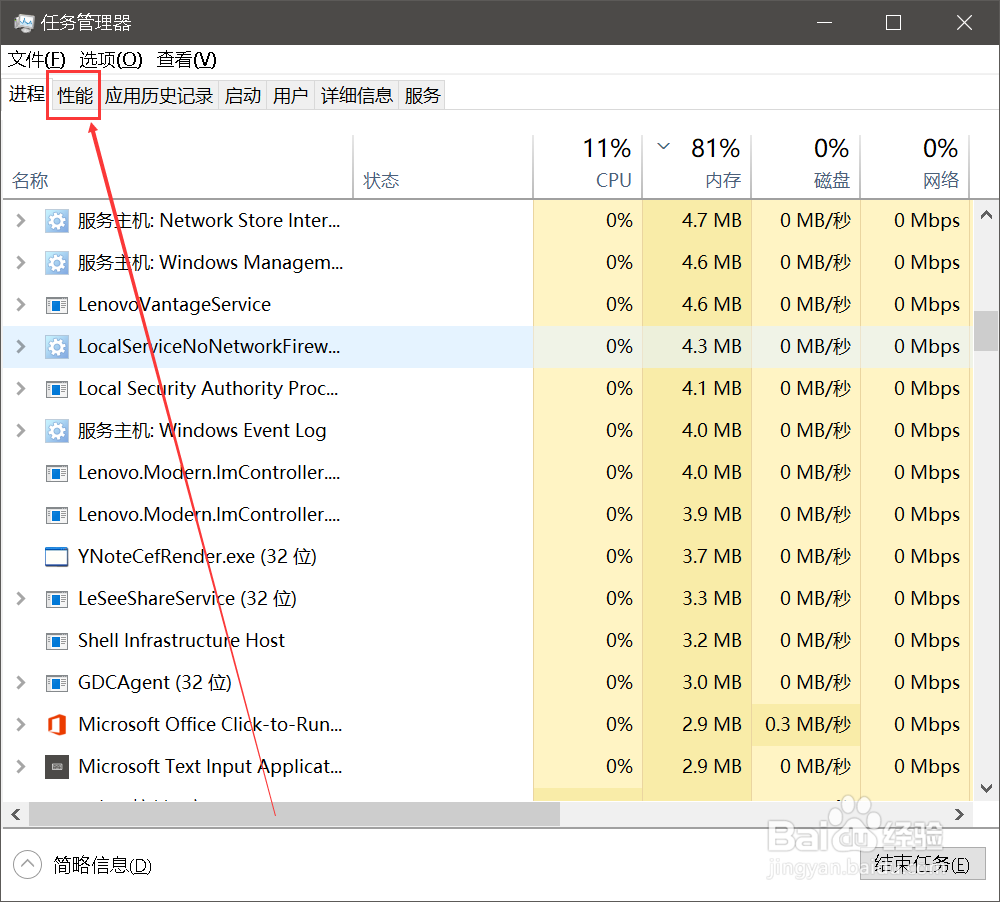The image size is (1000, 902).
Task: Click the 结束任务(E) button
Action: [922, 864]
